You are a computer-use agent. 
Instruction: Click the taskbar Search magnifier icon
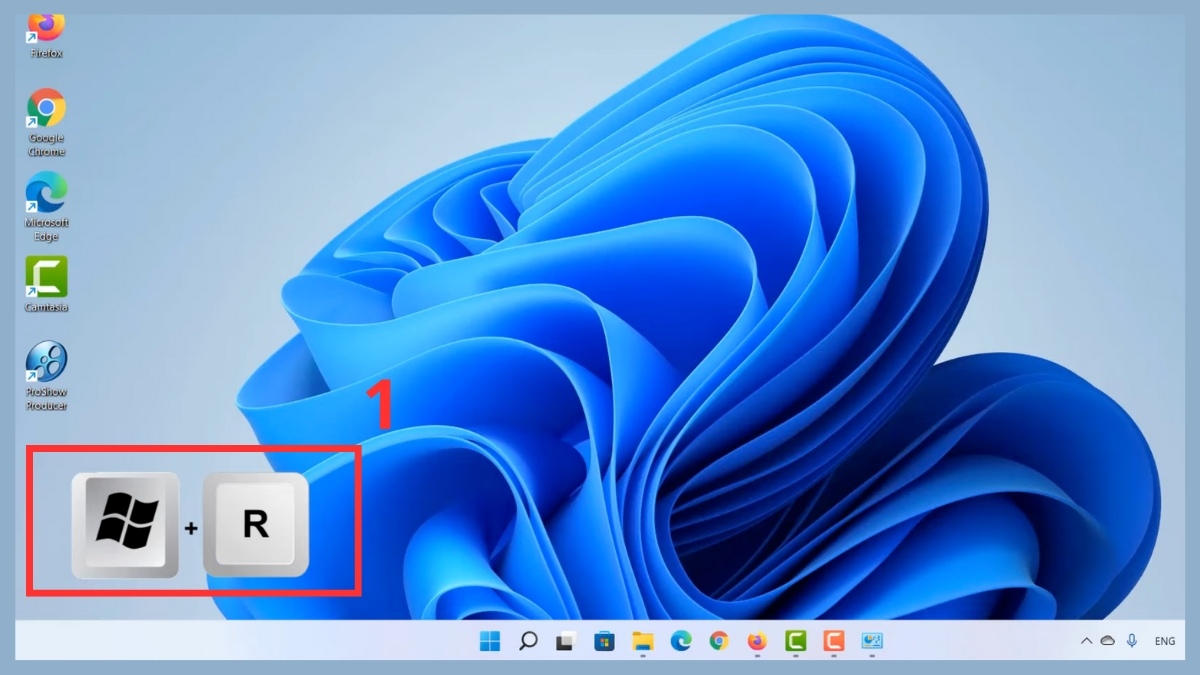[528, 641]
